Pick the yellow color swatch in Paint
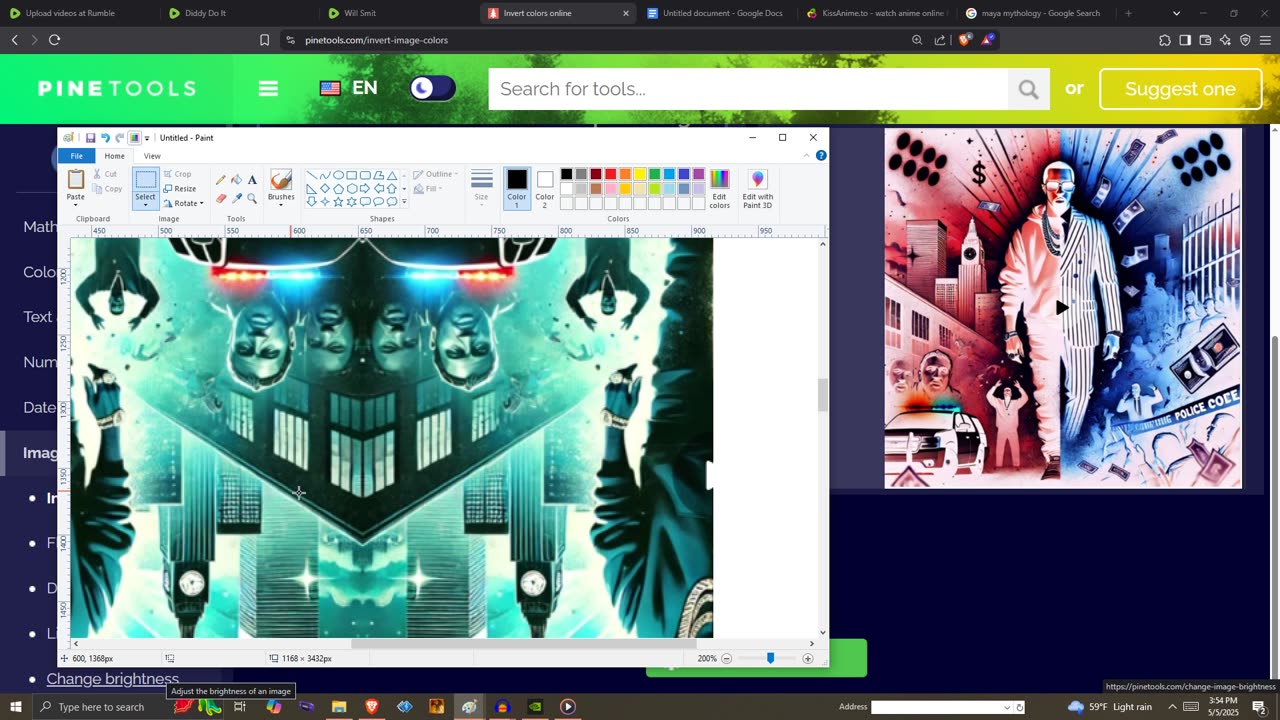Image resolution: width=1280 pixels, height=720 pixels. (x=640, y=175)
